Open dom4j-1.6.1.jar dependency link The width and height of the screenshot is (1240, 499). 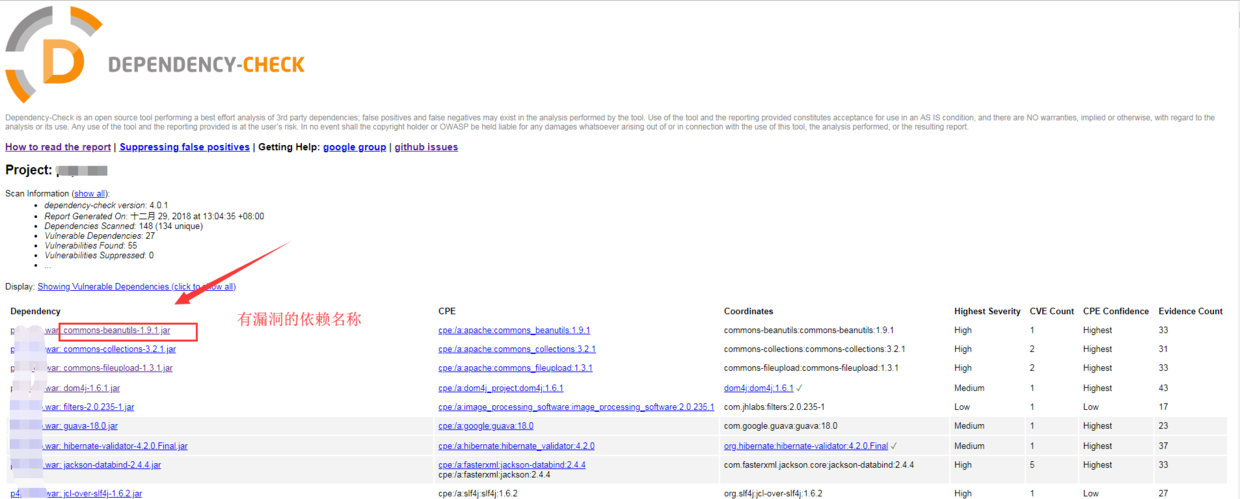(91, 388)
